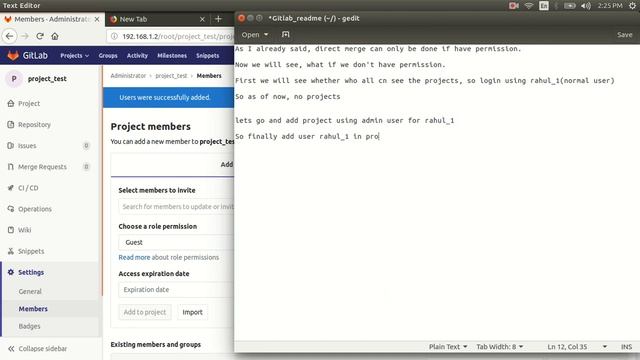Open the Plain Text language selector
640x360 pixels.
click(448, 347)
